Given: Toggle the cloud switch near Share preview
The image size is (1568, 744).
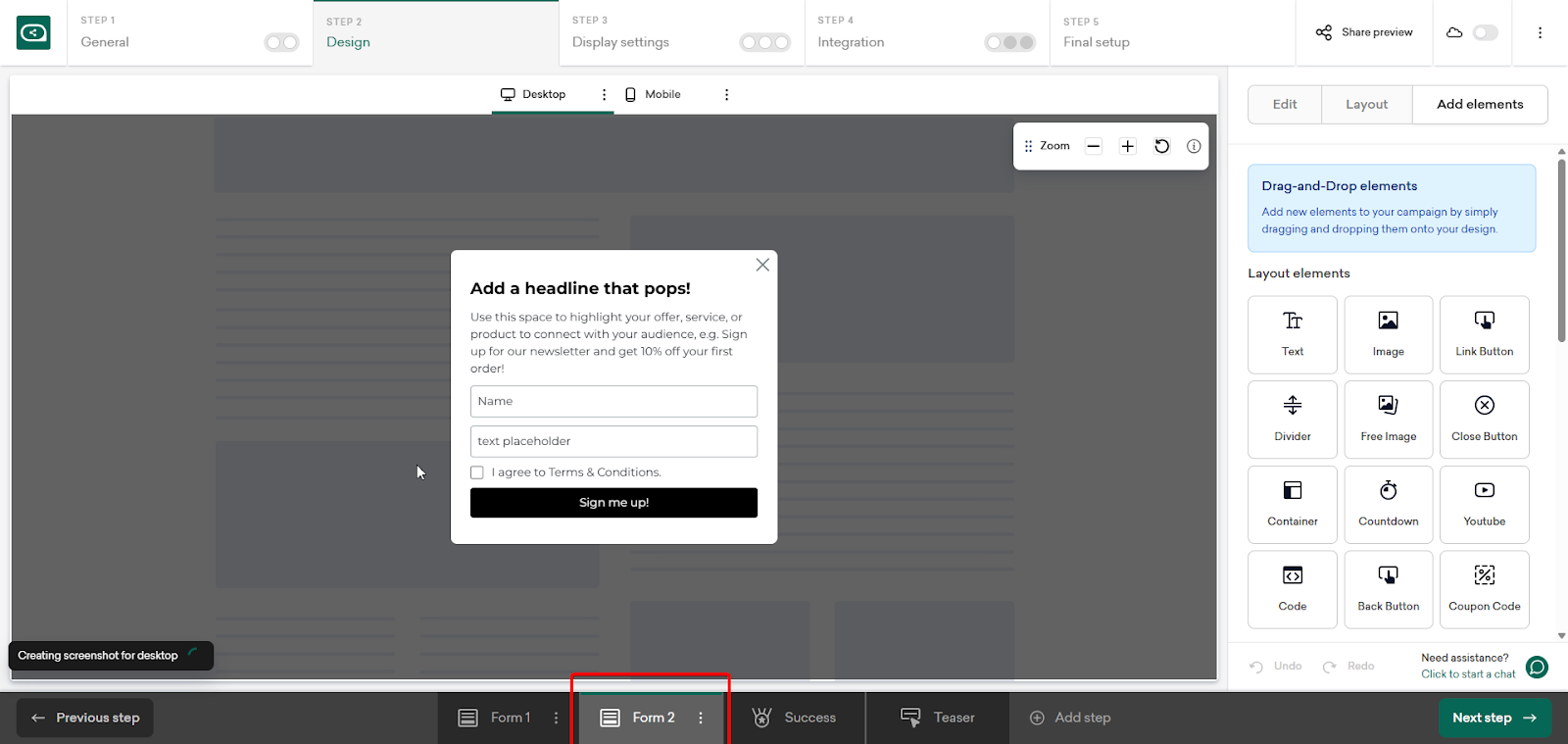Looking at the screenshot, I should (x=1485, y=32).
